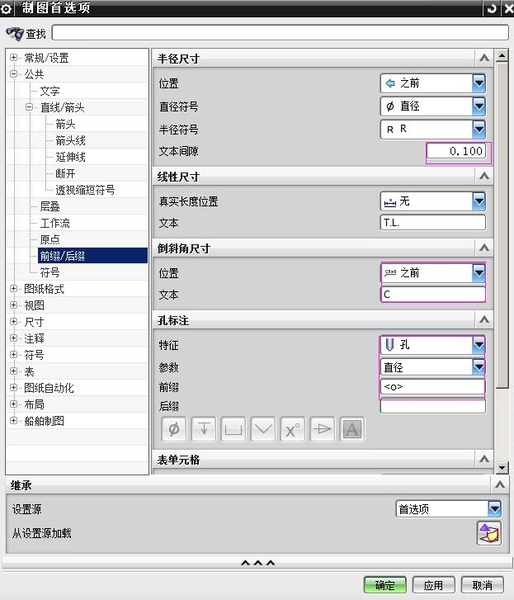This screenshot has width=514, height=600.
Task: Click the boxed A text button
Action: tap(352, 429)
